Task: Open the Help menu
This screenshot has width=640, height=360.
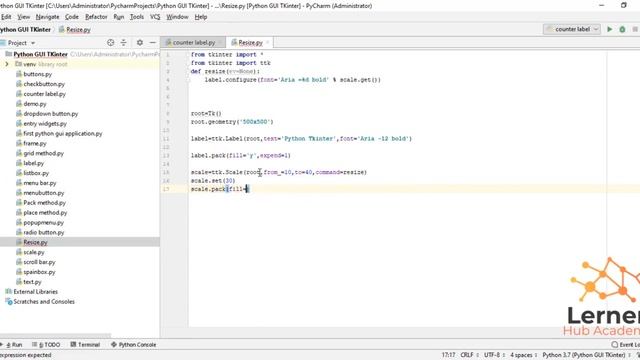Action: point(200,17)
